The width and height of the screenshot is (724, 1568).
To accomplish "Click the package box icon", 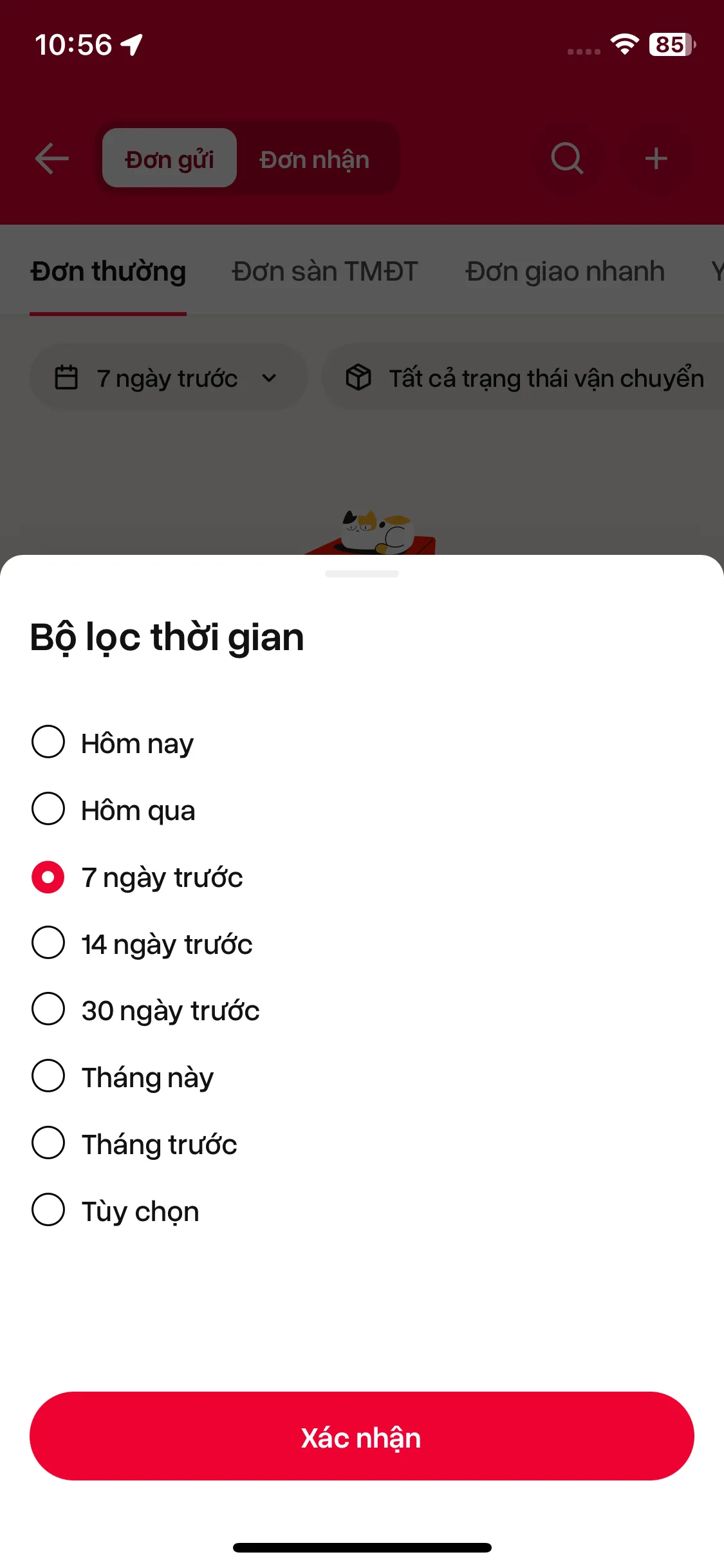I will (x=358, y=378).
